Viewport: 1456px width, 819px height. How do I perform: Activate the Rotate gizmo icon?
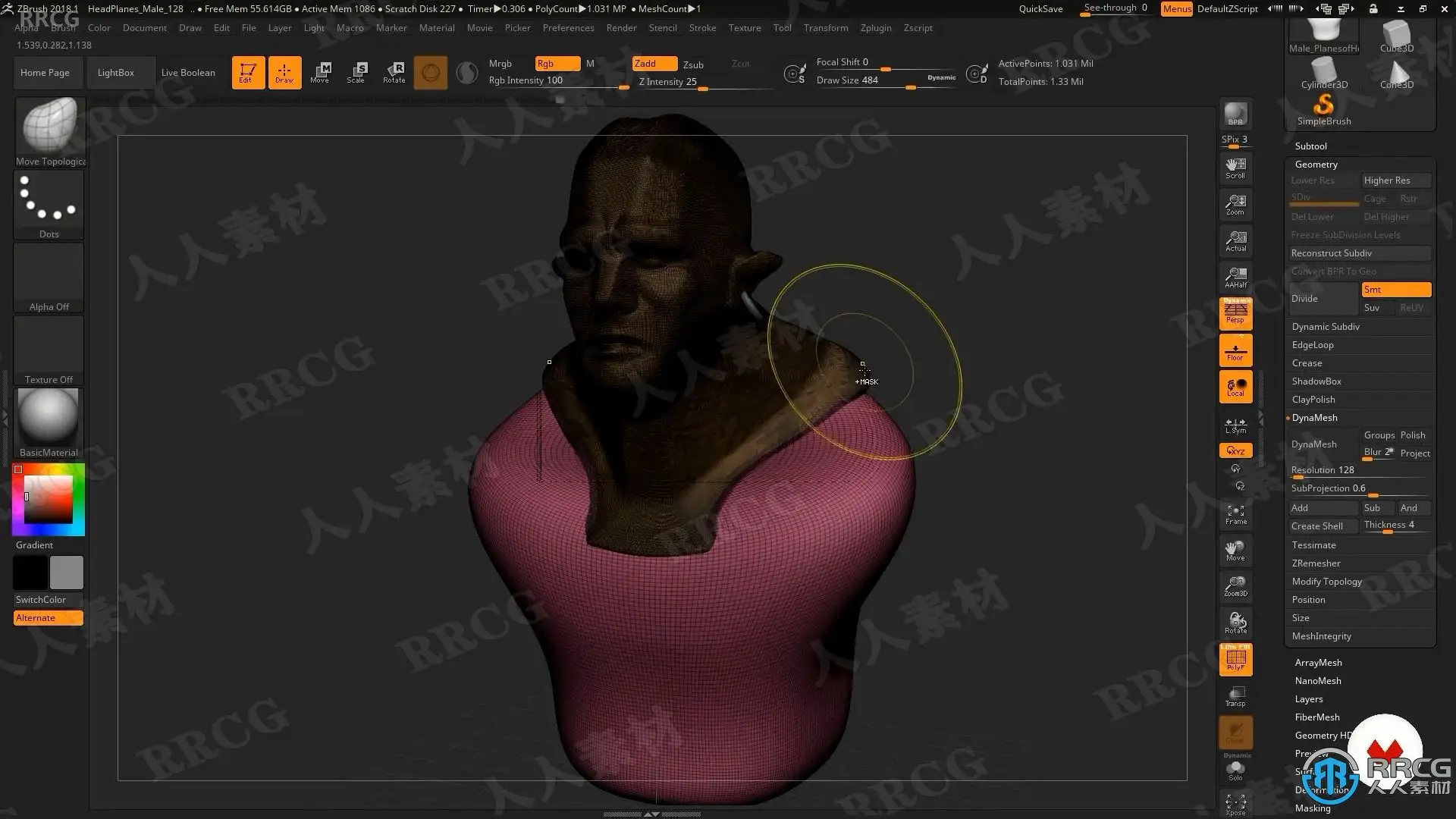click(394, 73)
